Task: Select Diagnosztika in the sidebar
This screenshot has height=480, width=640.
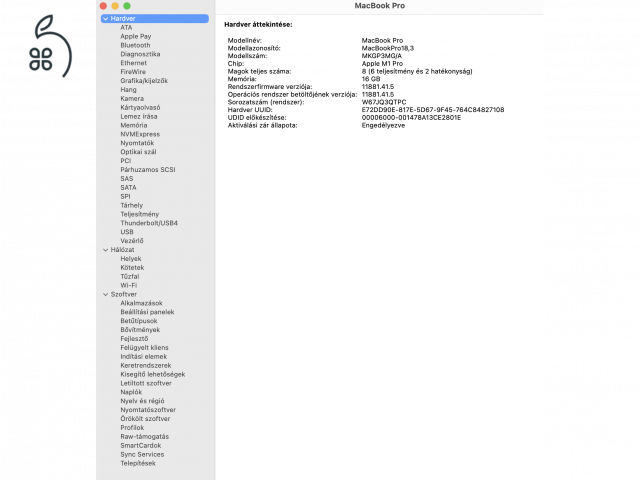Action: (x=140, y=54)
